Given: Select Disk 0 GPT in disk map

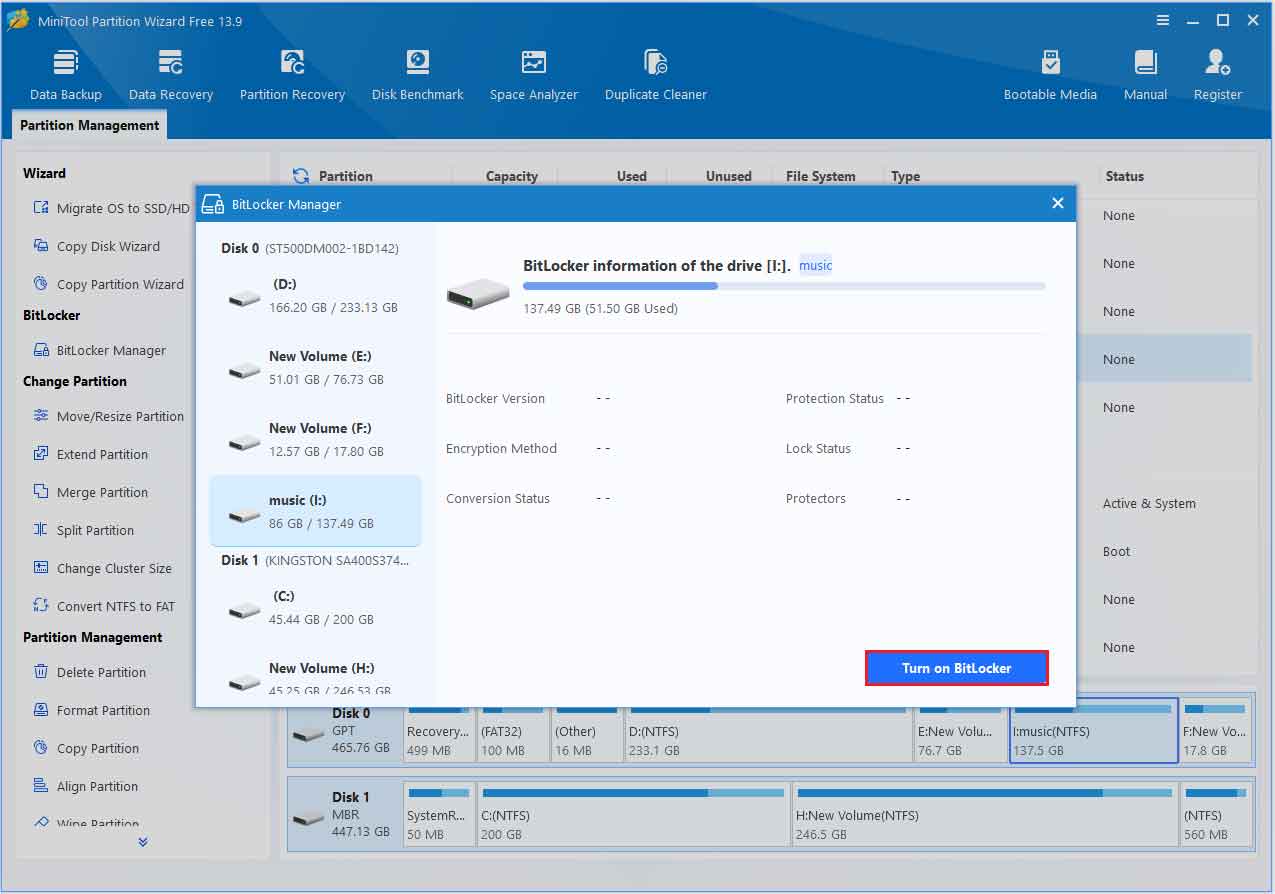Looking at the screenshot, I should [345, 731].
